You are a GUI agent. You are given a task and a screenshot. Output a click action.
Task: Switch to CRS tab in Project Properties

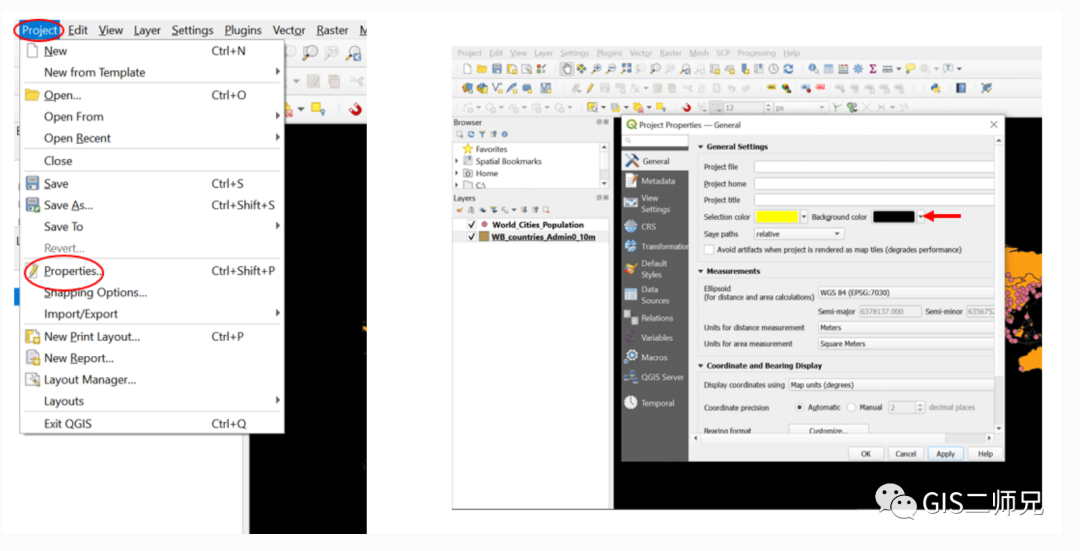click(654, 227)
